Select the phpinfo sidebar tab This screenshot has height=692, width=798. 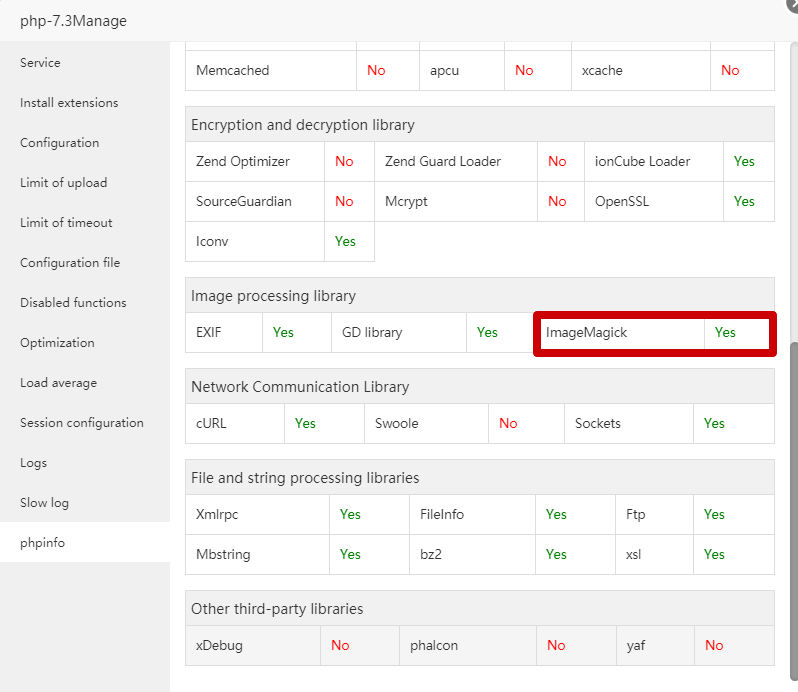42,543
